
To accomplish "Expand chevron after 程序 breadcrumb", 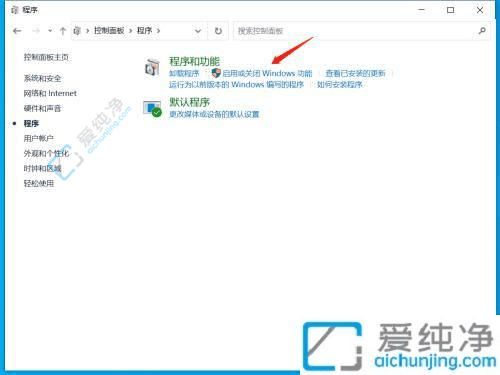I will pyautogui.click(x=158, y=31).
